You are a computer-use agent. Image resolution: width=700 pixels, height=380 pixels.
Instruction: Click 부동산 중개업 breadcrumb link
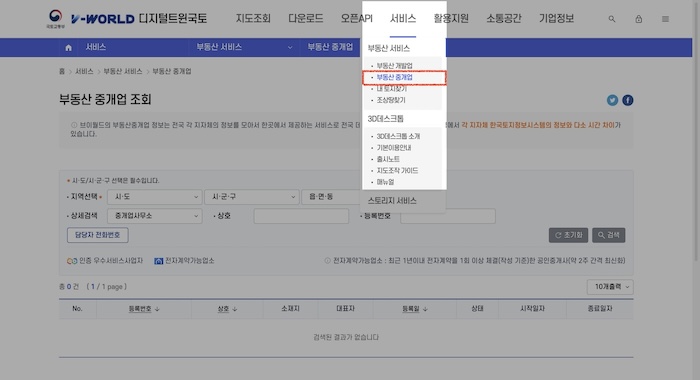[x=172, y=71]
